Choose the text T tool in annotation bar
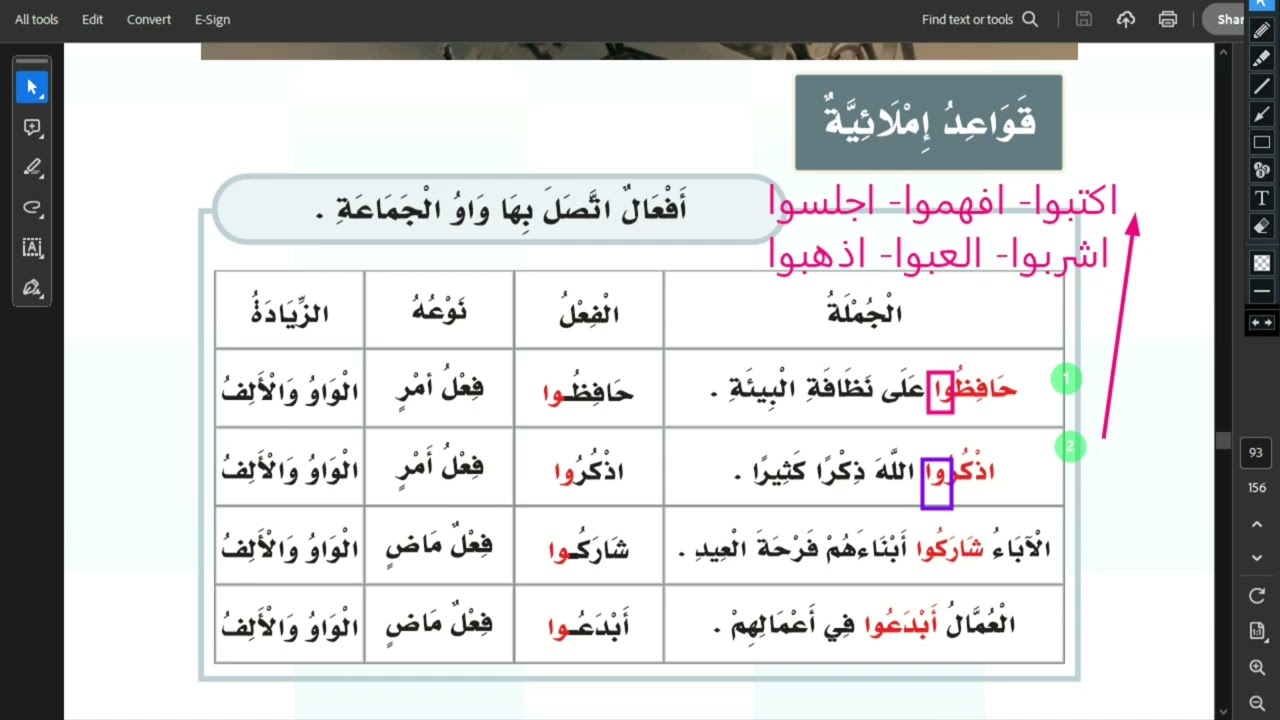The height and width of the screenshot is (720, 1280). (x=1262, y=198)
